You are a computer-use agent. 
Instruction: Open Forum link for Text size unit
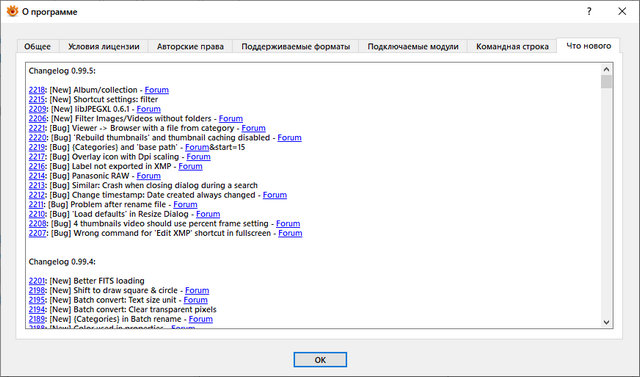(x=196, y=300)
